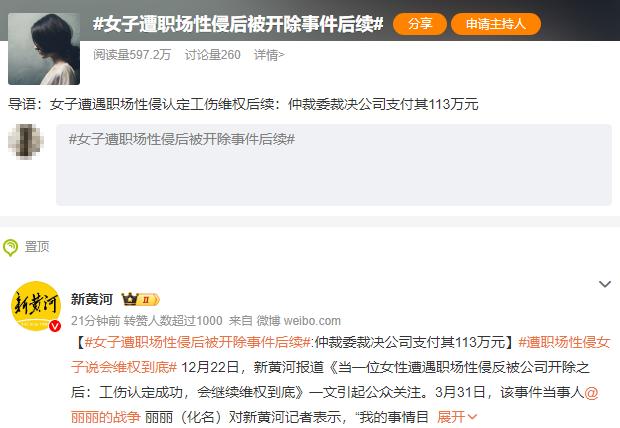This screenshot has width=620, height=428.
Task: Open the topic cover image of woman
Action: [44, 49]
